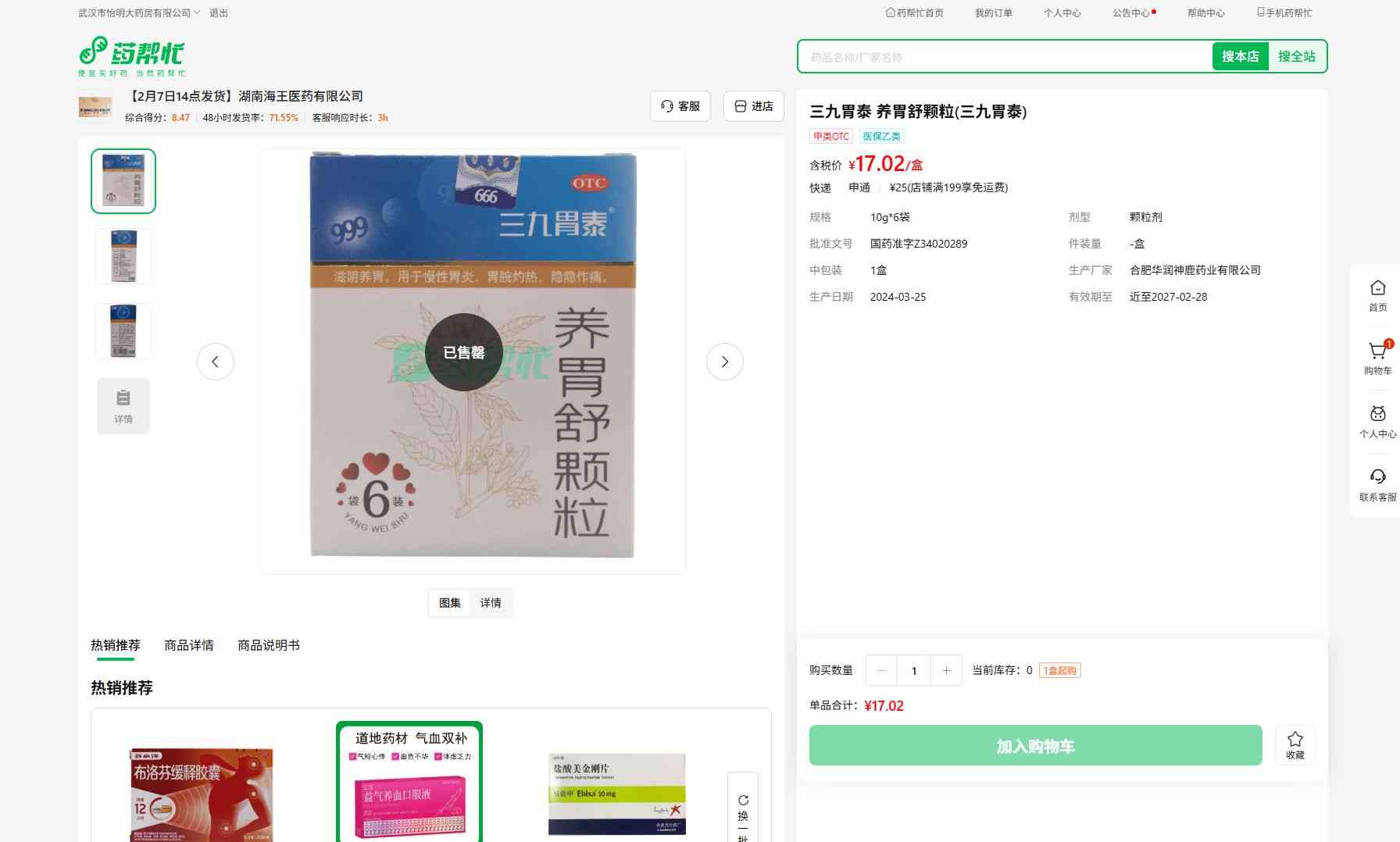The image size is (1400, 842).
Task: Click the 药帮忙 logo
Action: click(132, 55)
